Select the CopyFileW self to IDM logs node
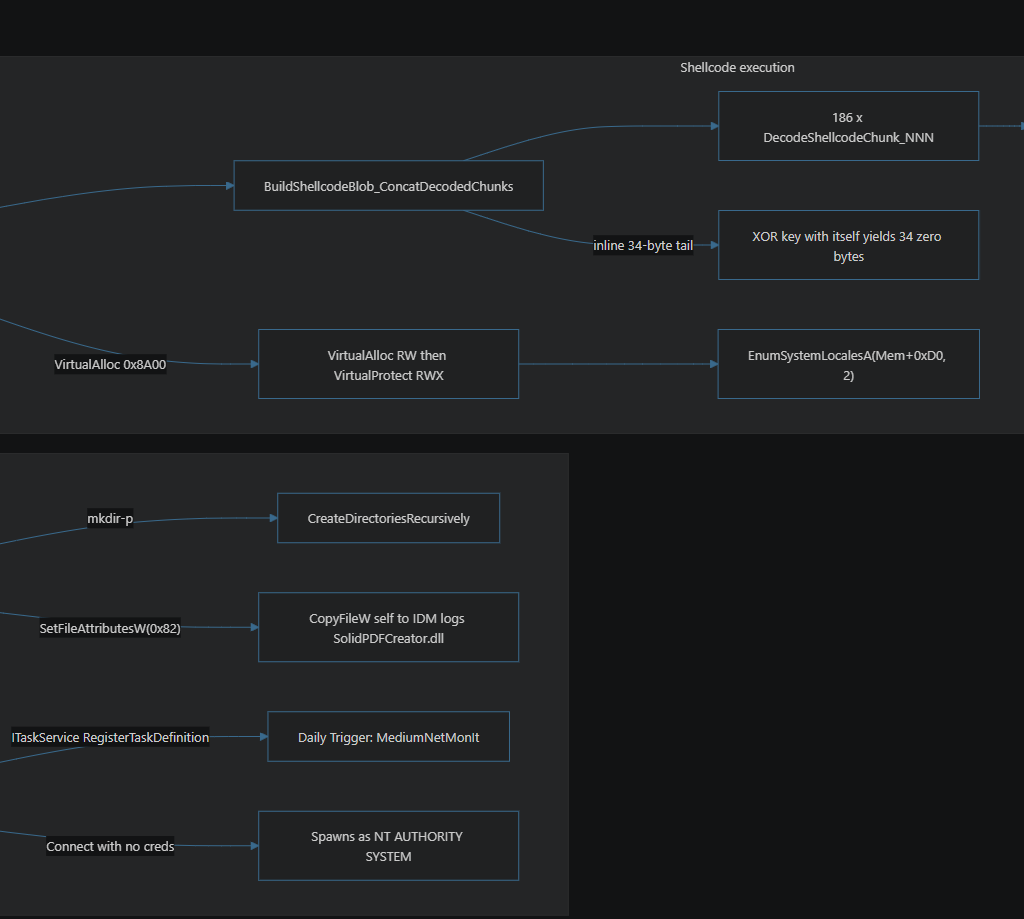 389,627
